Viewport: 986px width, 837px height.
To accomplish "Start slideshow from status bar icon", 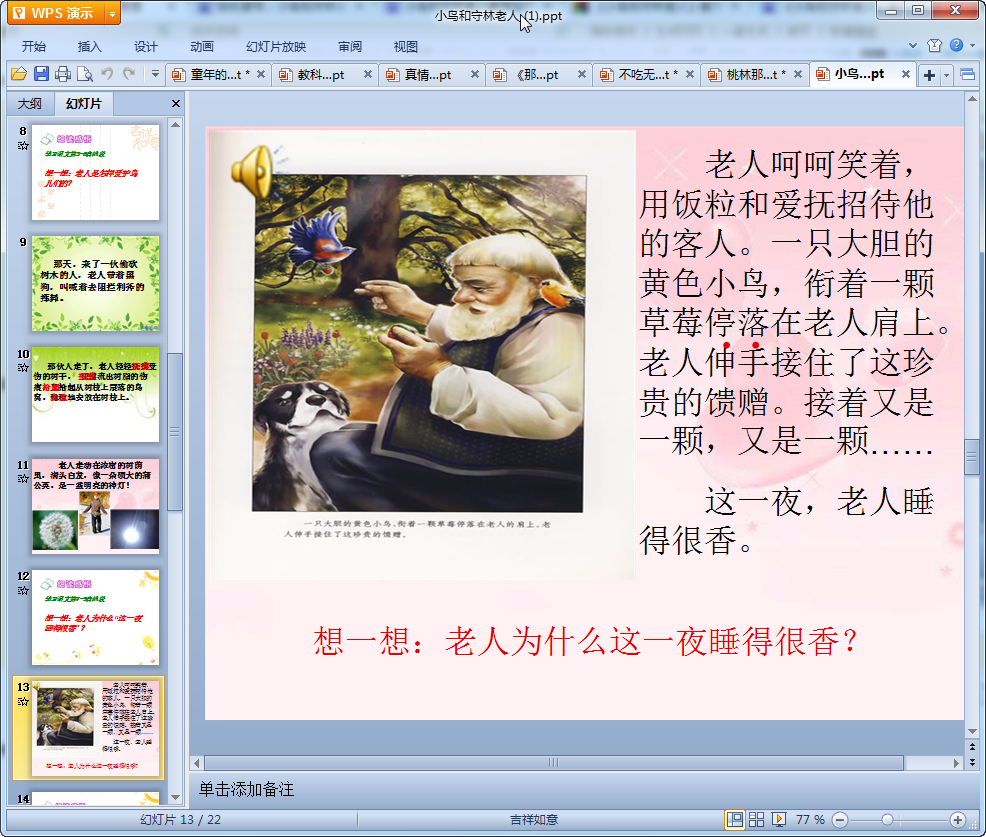I will click(x=778, y=819).
